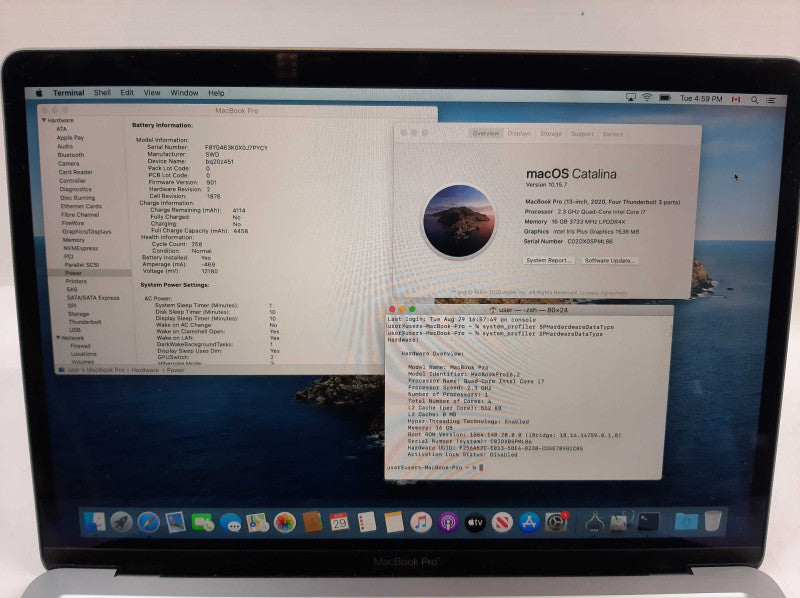Select Card Reader in the sidebar
This screenshot has width=800, height=598.
point(75,172)
